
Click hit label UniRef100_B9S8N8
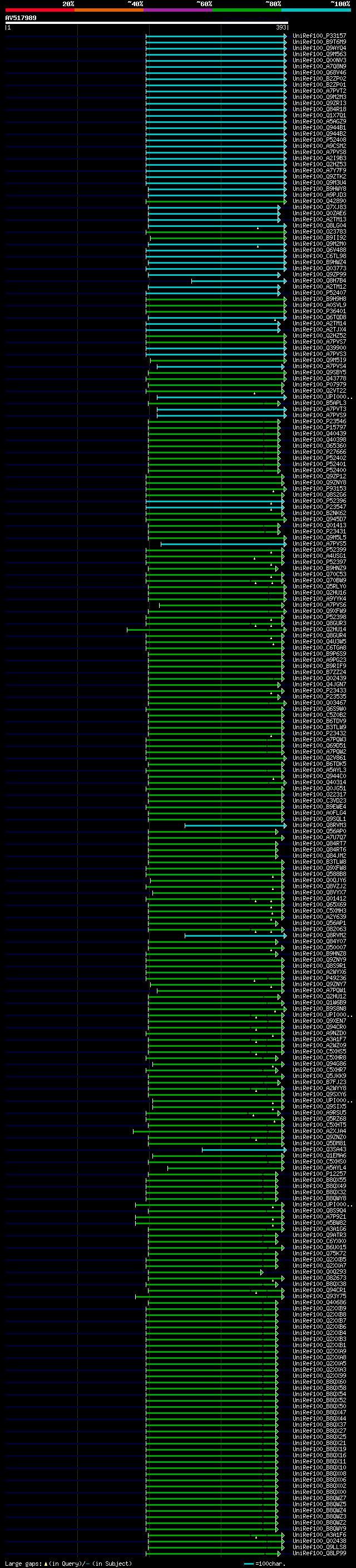point(319,1008)
